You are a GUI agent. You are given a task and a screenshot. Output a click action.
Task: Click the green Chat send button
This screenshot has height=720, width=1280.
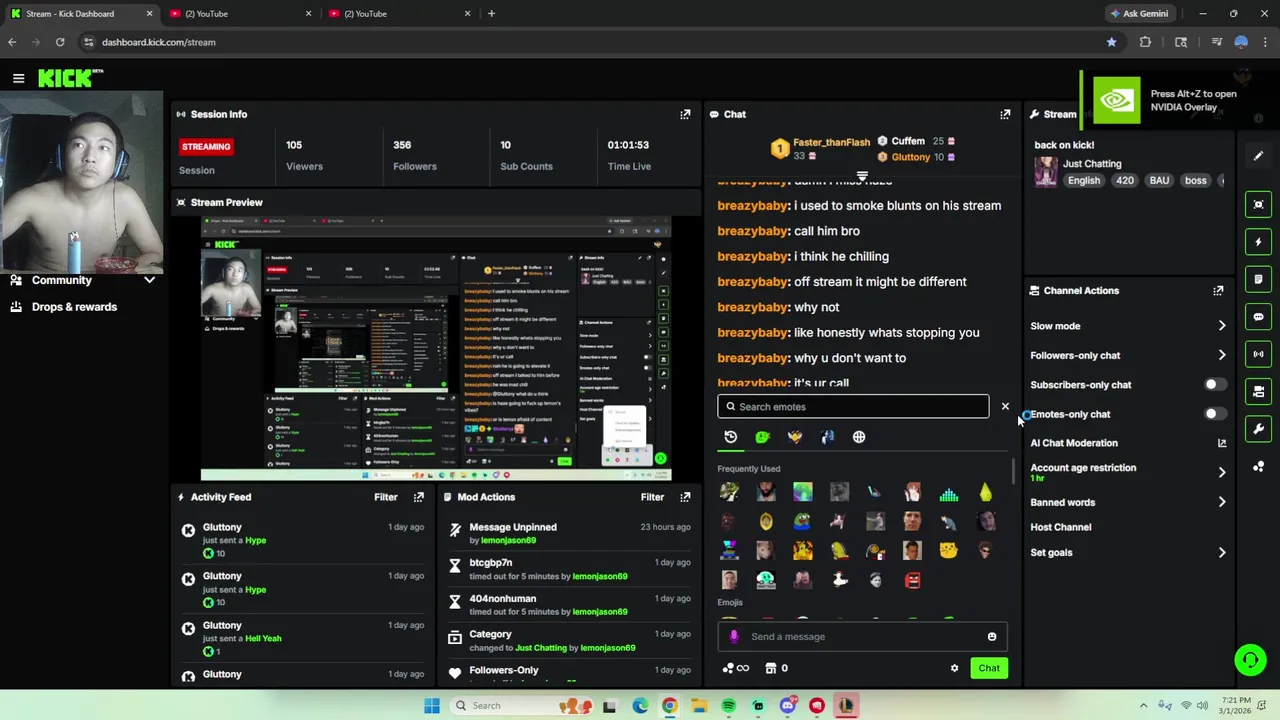[x=989, y=668]
